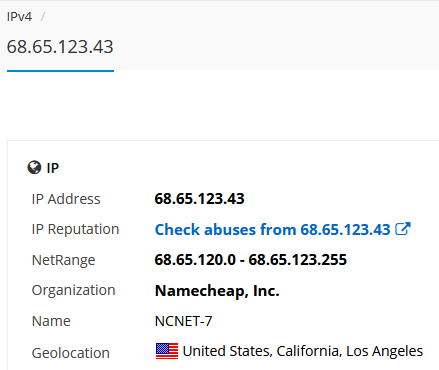Click the IP Reputation label
This screenshot has width=439, height=370.
coord(75,229)
